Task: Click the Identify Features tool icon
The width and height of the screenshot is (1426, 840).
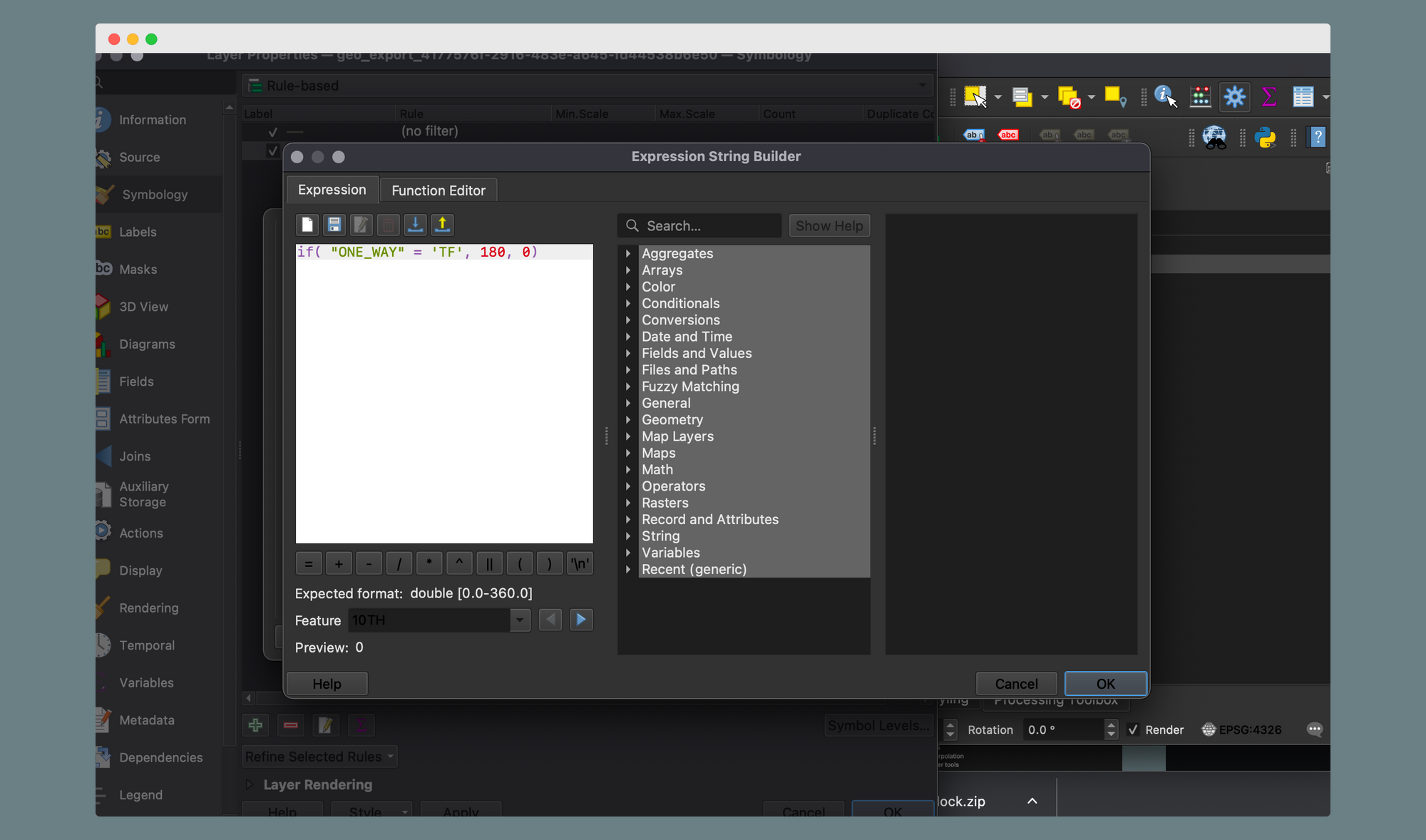Action: click(1165, 96)
